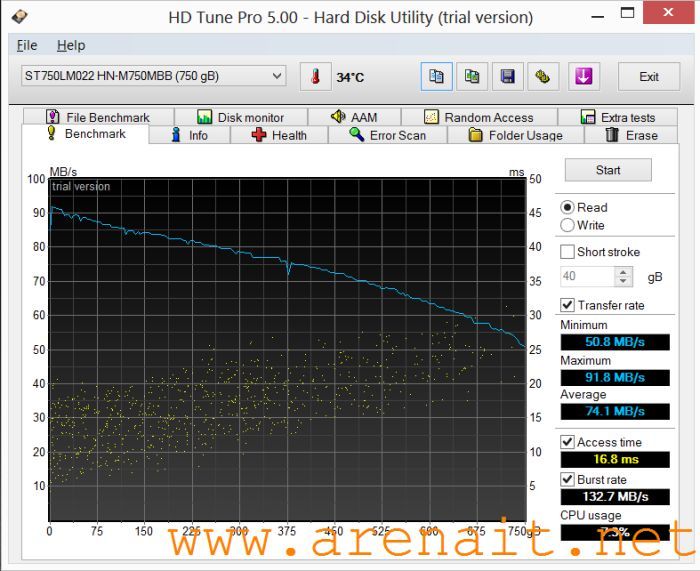The height and width of the screenshot is (571, 700).
Task: Click the short stroke gB spinner arrows
Action: [624, 277]
